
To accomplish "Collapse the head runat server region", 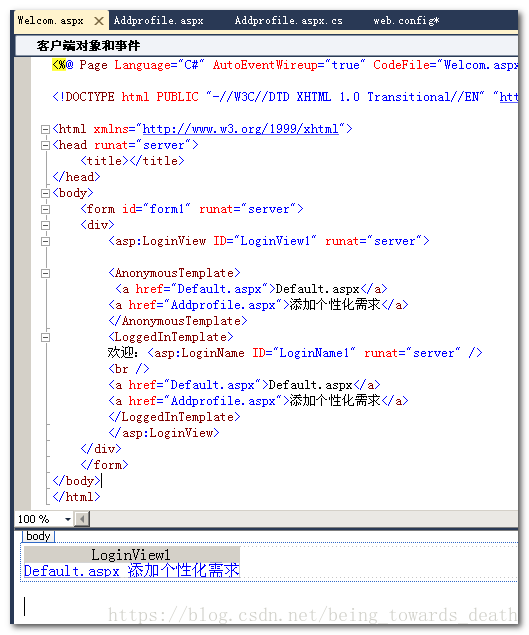I will (x=45, y=145).
